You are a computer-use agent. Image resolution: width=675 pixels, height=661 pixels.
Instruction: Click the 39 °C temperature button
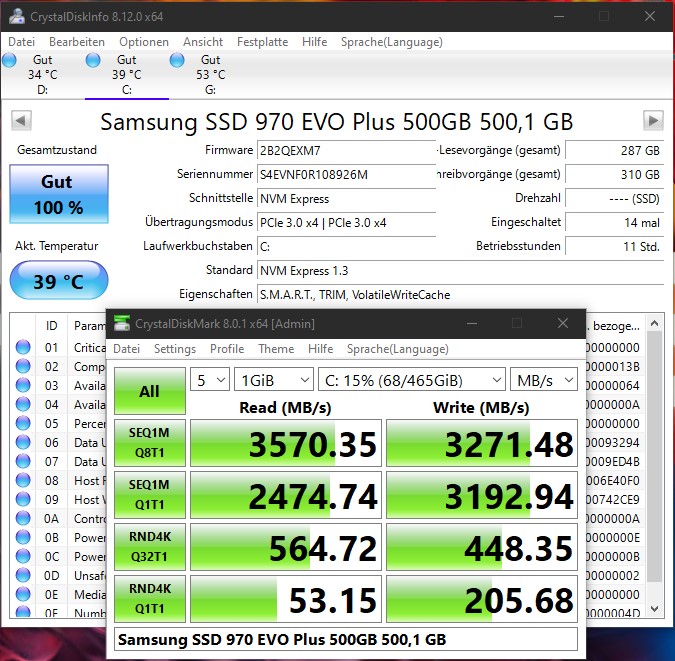click(x=59, y=281)
